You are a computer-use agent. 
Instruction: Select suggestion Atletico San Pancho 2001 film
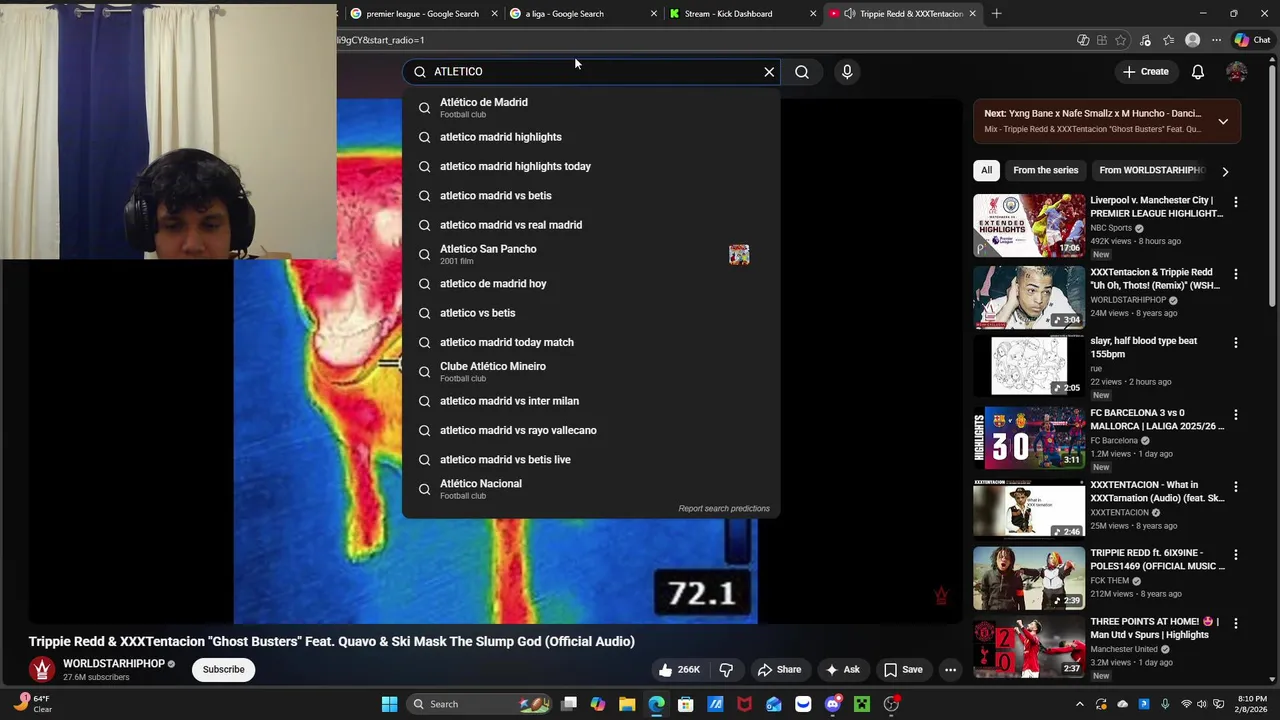click(x=590, y=254)
